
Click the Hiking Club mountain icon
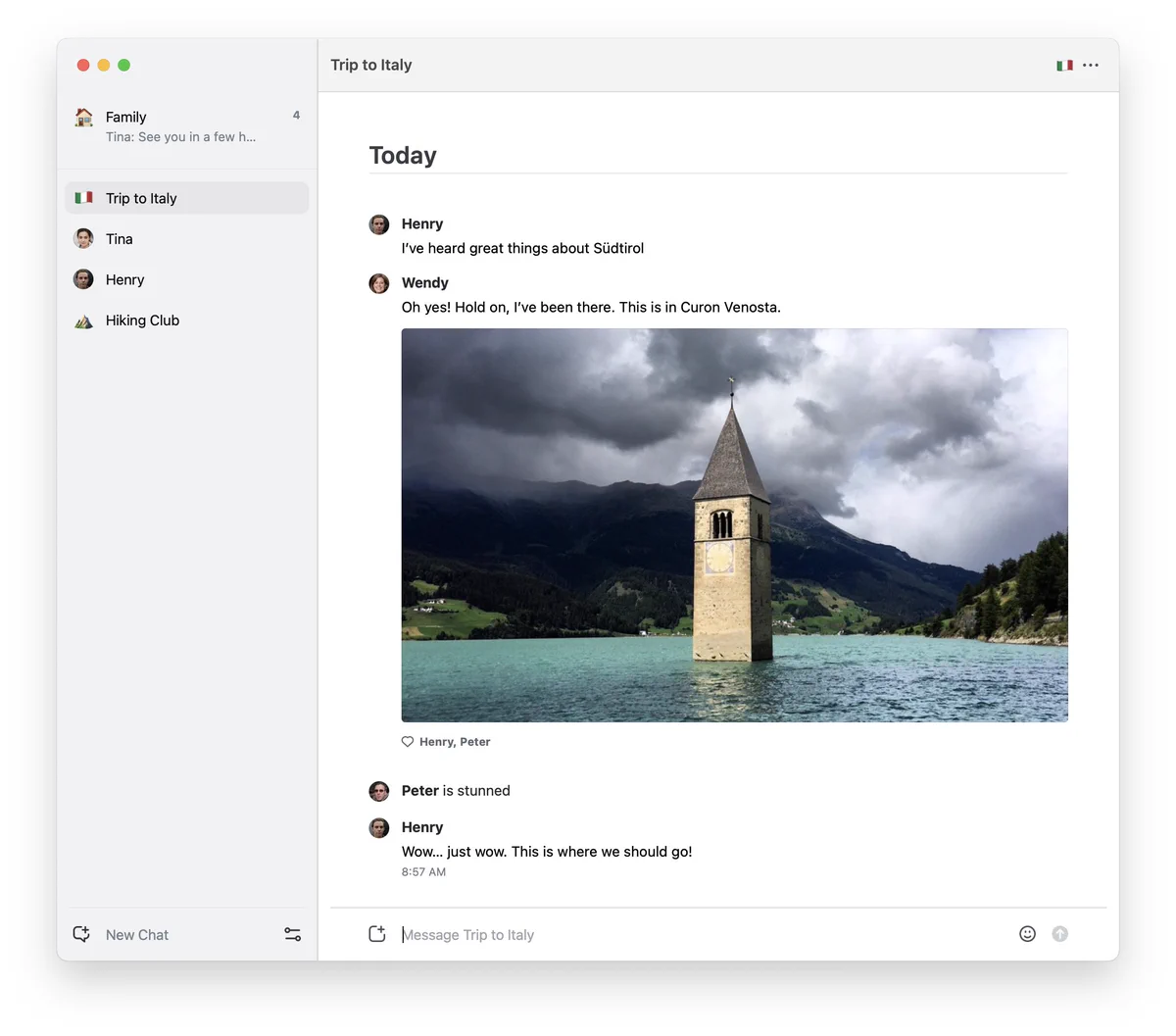coord(84,321)
